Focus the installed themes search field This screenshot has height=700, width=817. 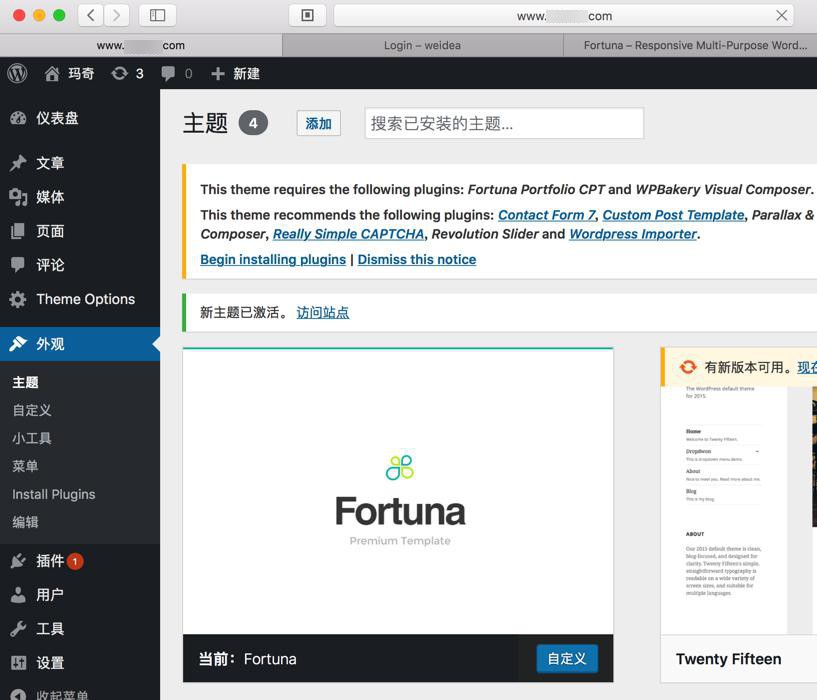pos(504,124)
